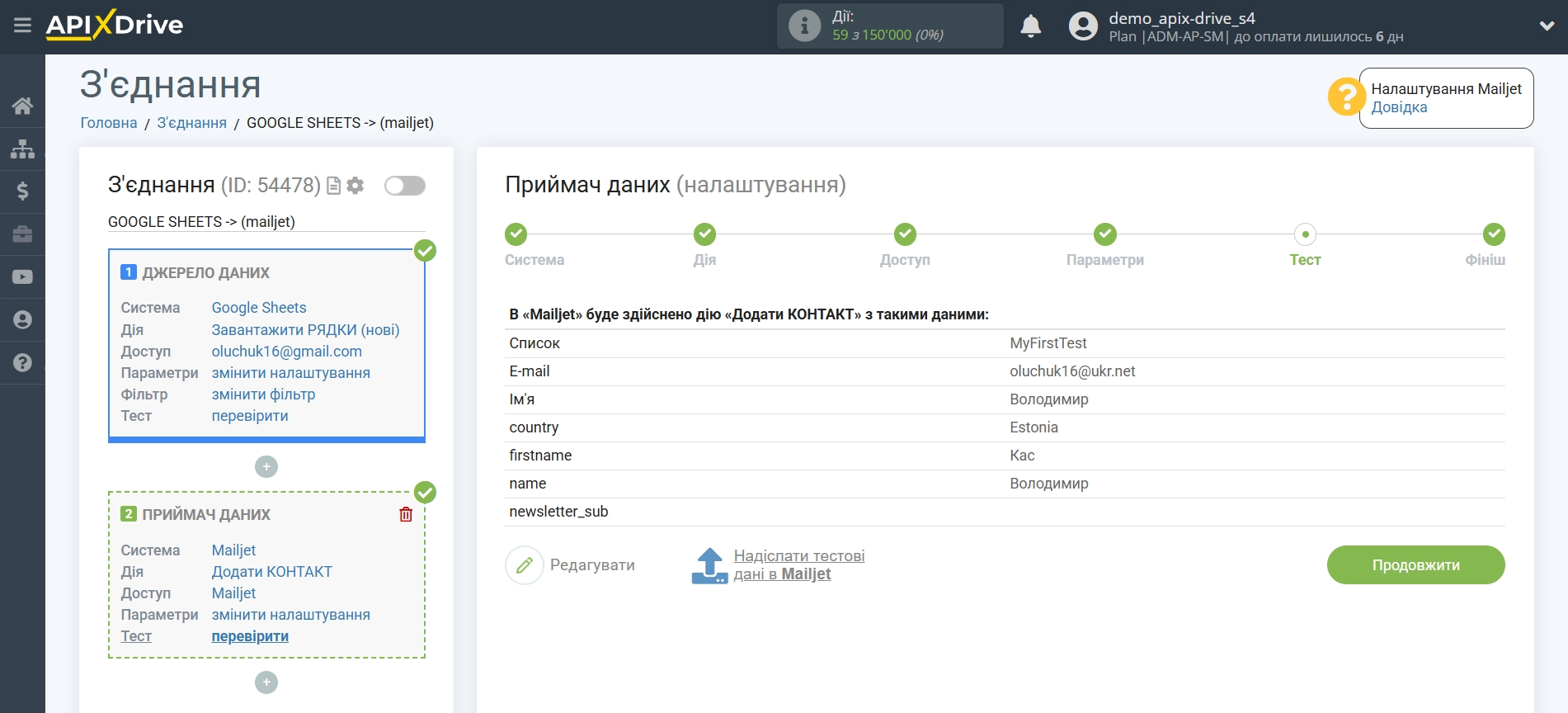Click Надіслати тестові дані в Mailjet
The width and height of the screenshot is (1568, 713).
tap(798, 565)
